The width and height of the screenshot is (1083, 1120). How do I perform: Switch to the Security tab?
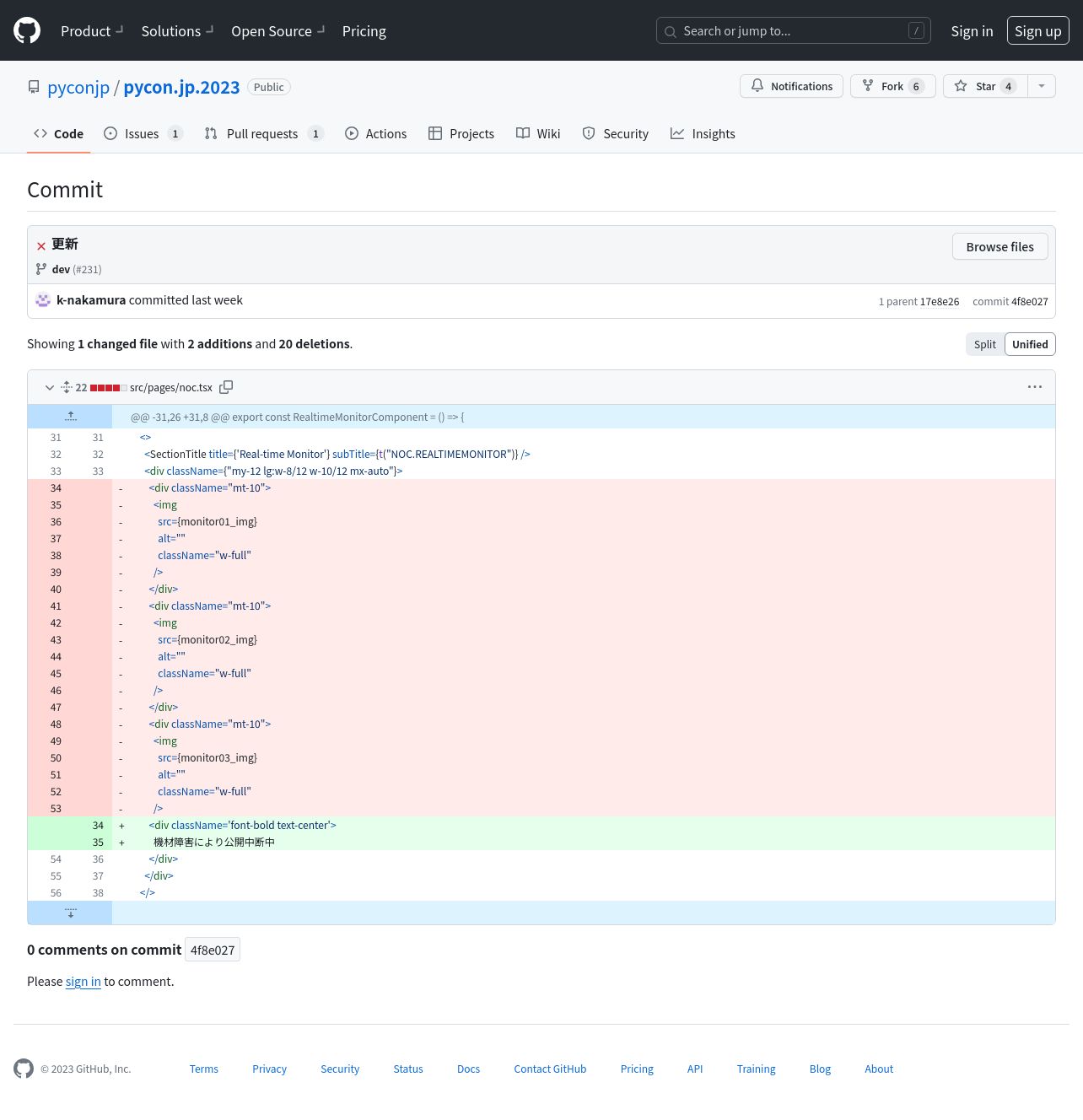coord(615,133)
